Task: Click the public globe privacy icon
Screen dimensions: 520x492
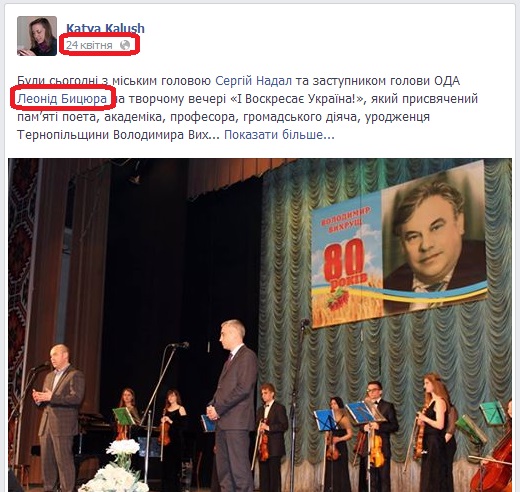Action: point(125,45)
